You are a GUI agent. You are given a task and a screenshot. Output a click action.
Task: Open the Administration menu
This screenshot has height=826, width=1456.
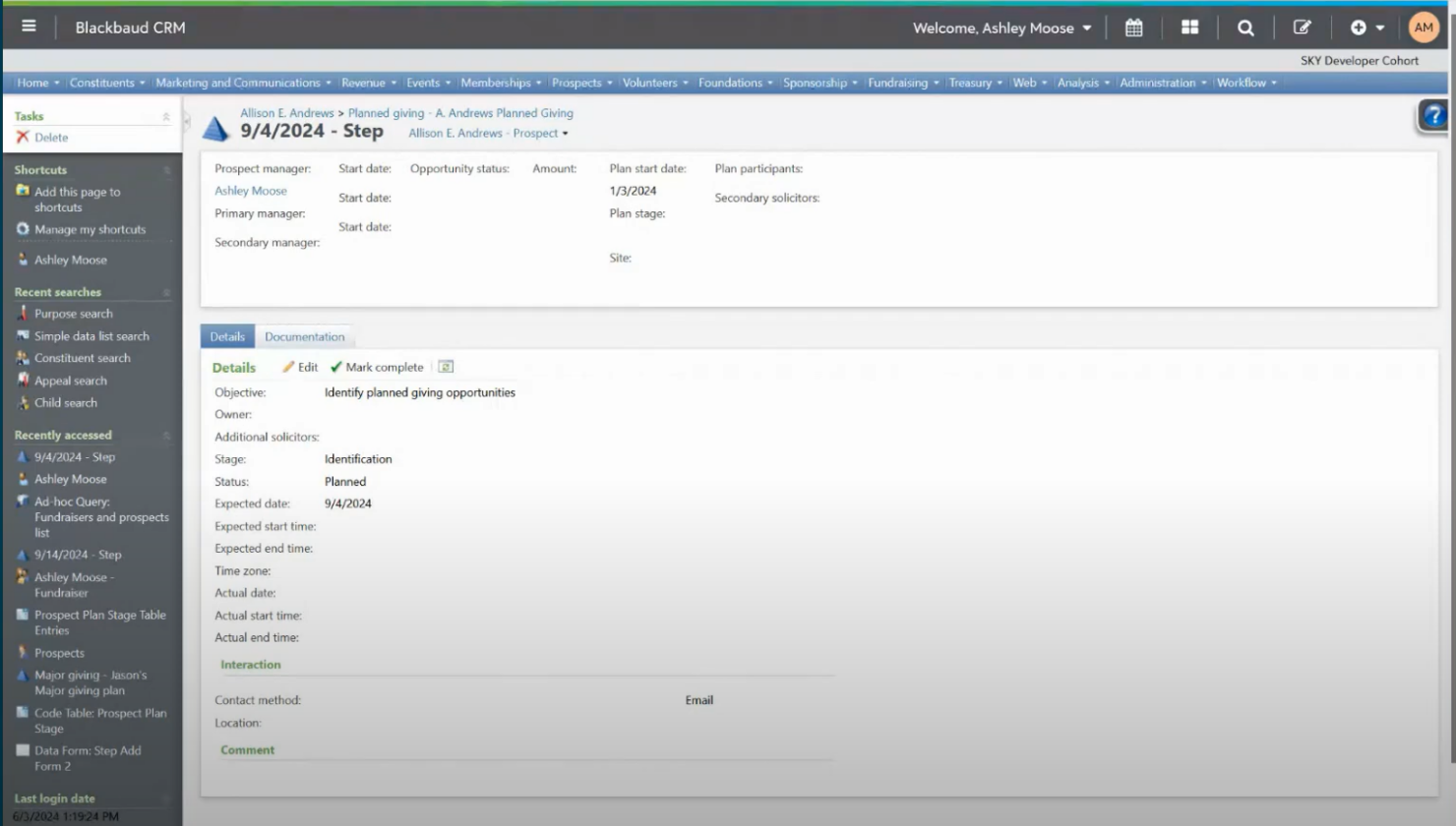click(1163, 83)
